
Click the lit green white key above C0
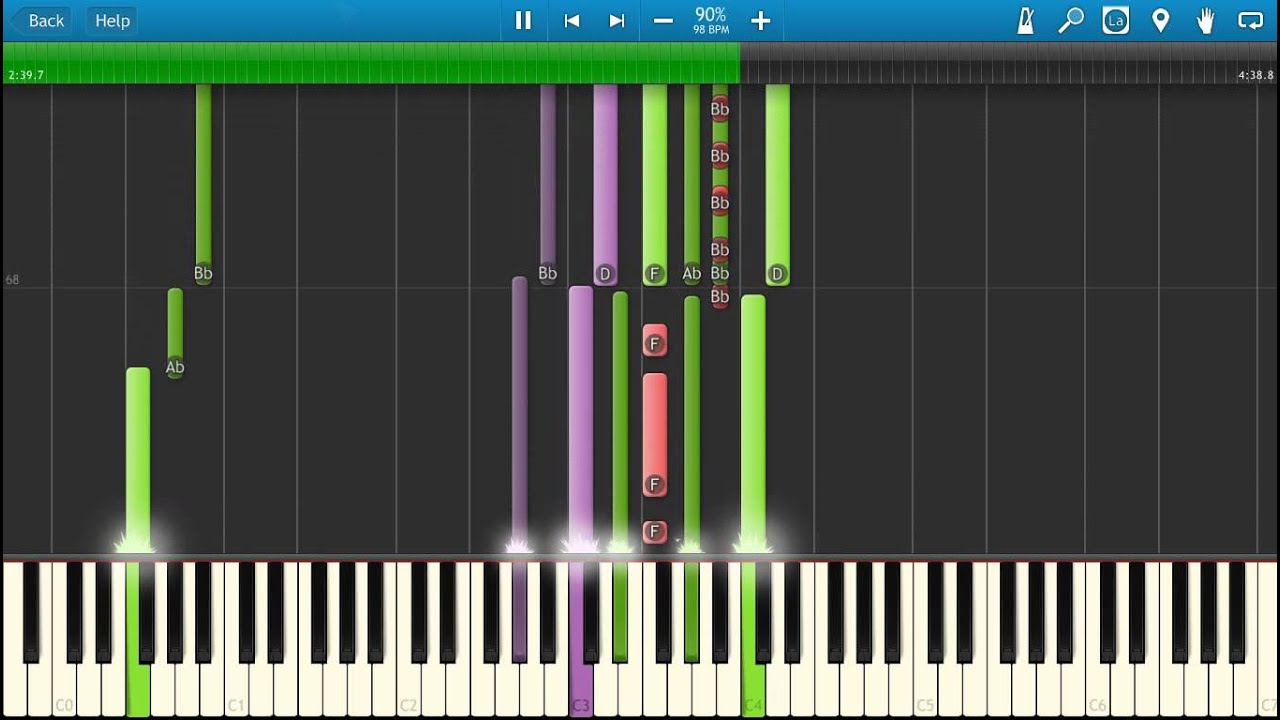click(x=138, y=690)
